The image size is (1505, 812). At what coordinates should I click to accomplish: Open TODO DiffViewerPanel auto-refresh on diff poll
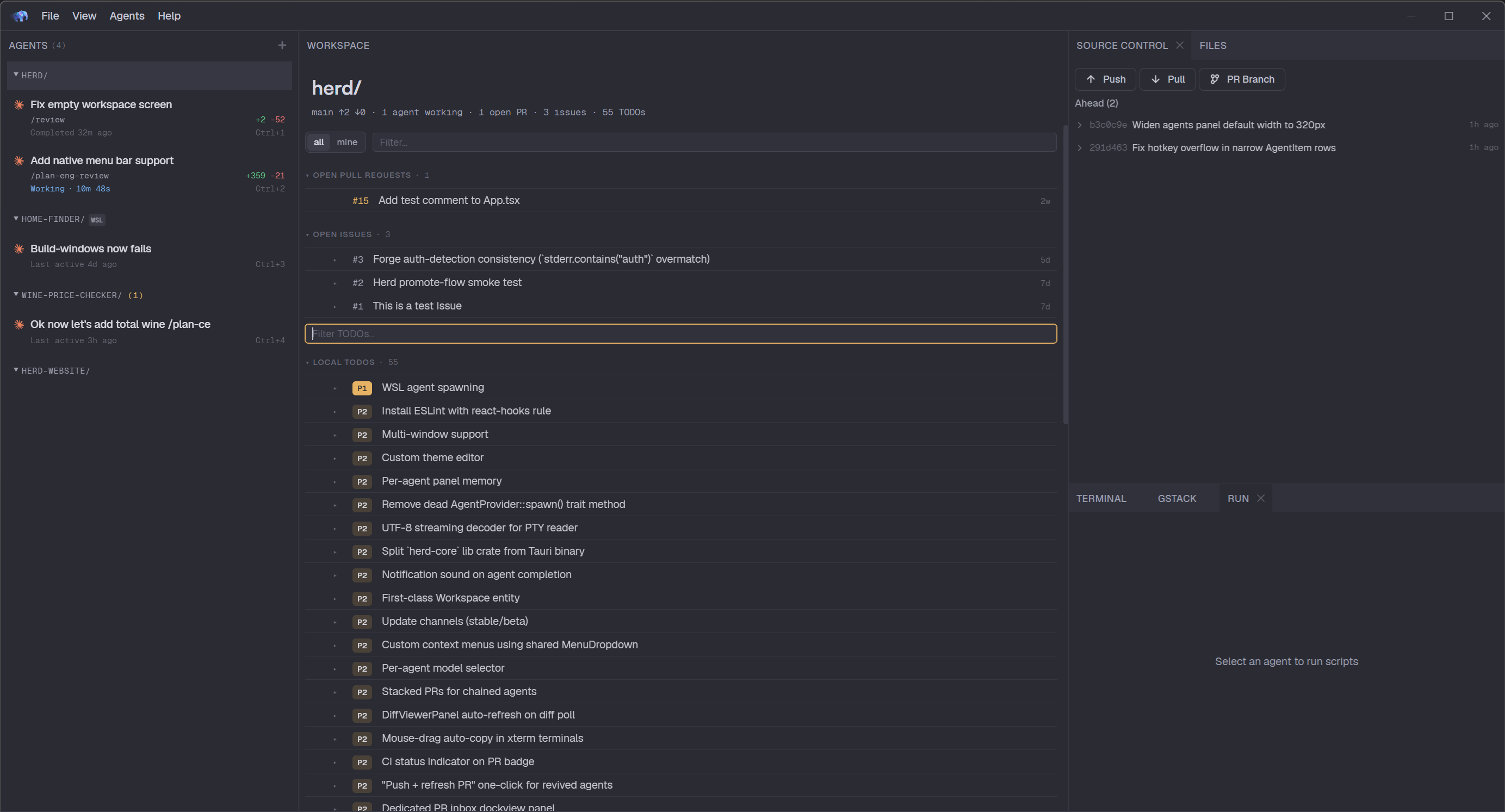(x=680, y=715)
